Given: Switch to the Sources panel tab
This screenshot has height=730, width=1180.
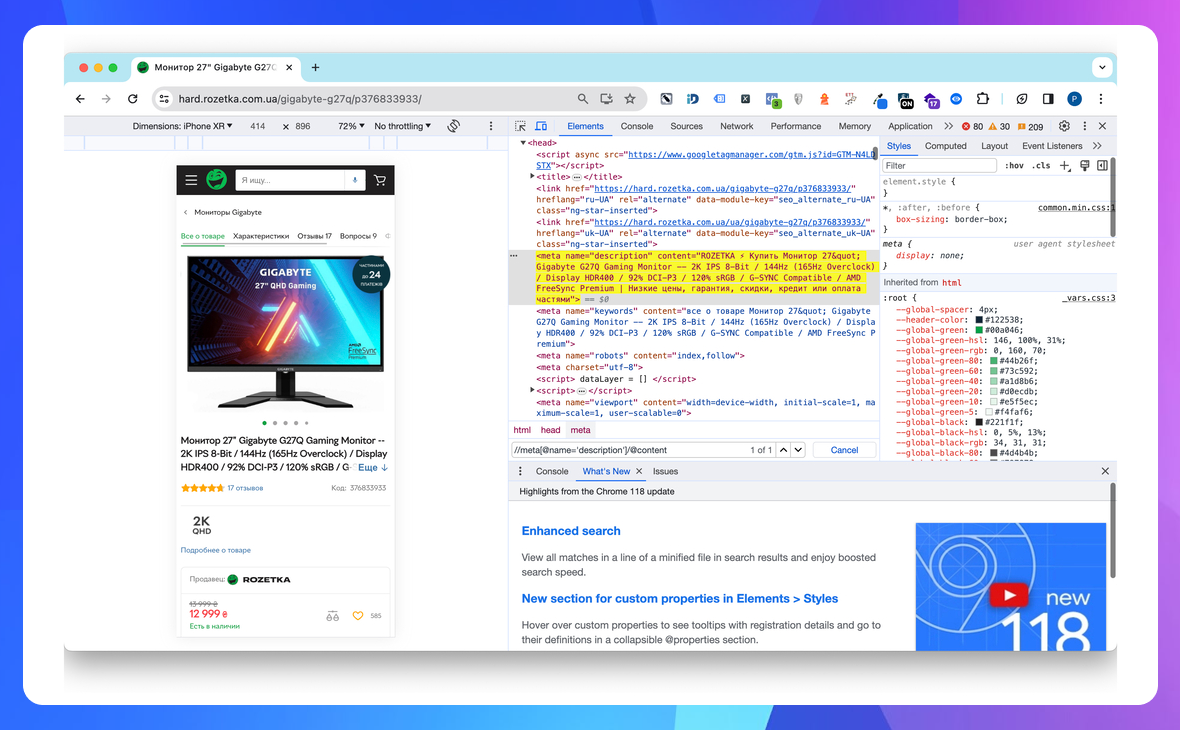Looking at the screenshot, I should click(686, 126).
